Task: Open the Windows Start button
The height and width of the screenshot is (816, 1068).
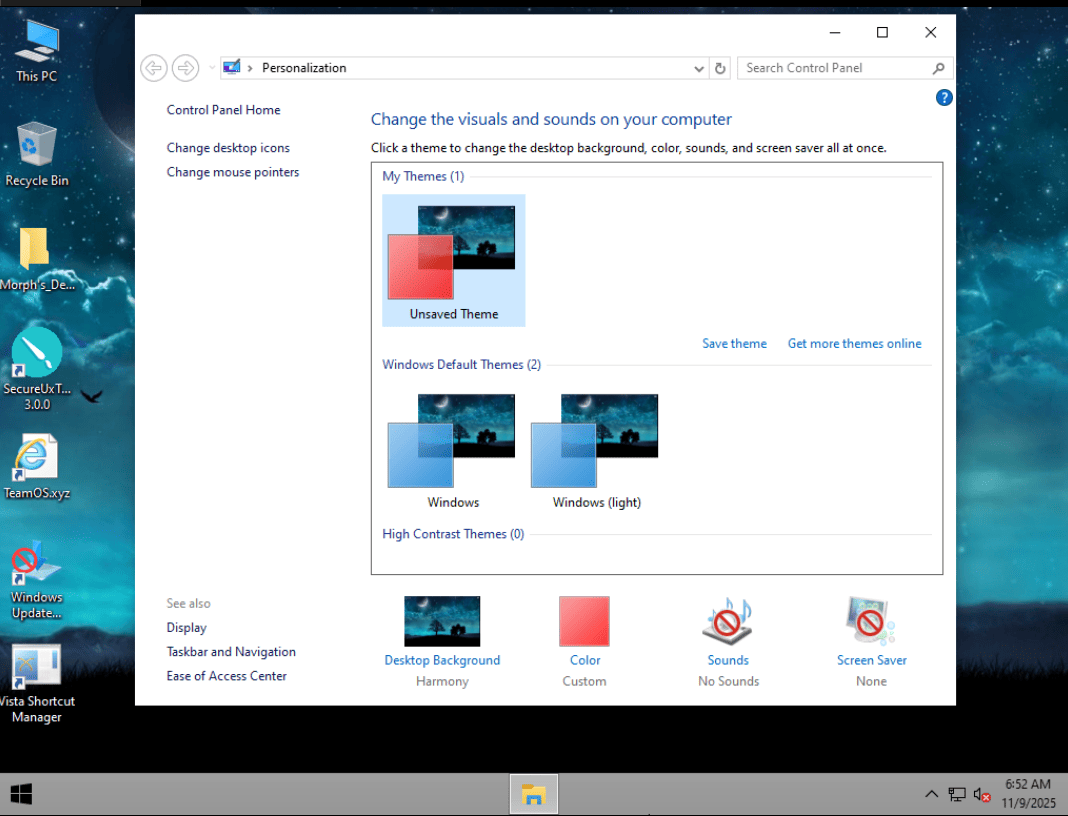Action: [x=21, y=794]
